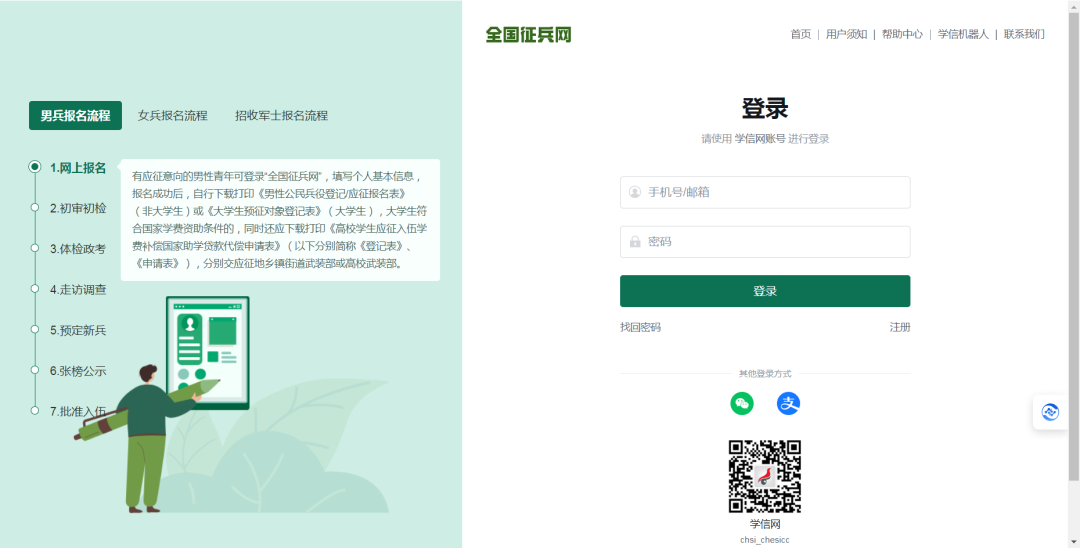Go to 学信机器人 in the top navigation
The width and height of the screenshot is (1080, 548).
coord(963,34)
